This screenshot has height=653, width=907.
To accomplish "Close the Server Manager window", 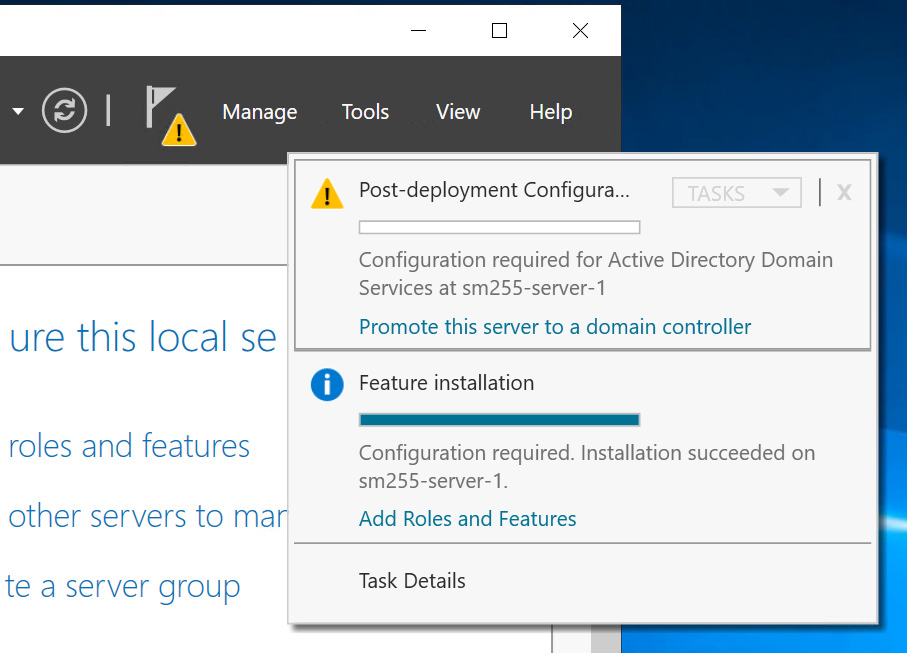I will (580, 30).
